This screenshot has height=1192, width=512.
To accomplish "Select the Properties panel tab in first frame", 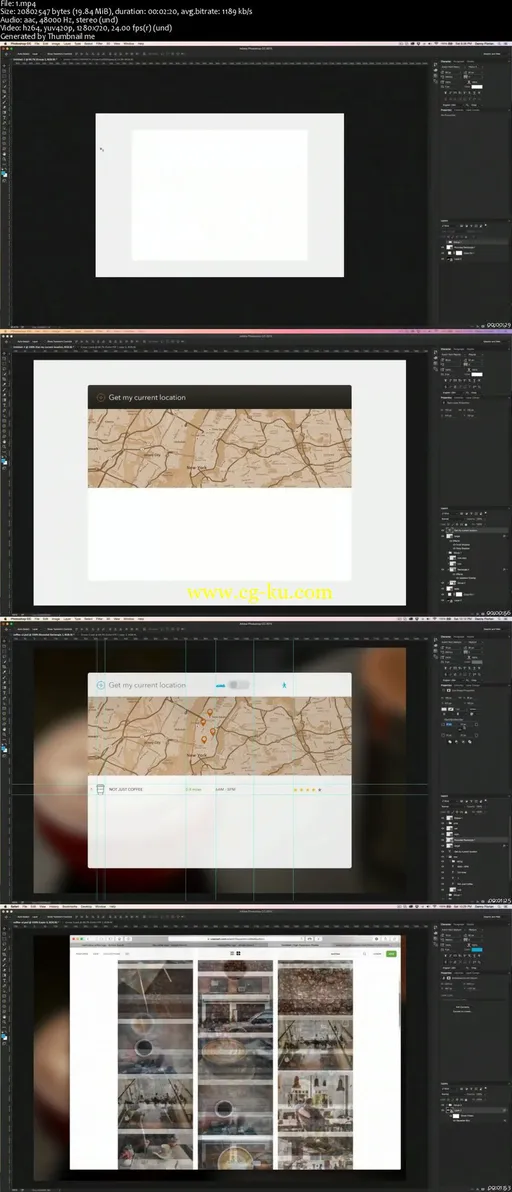I will click(x=446, y=110).
